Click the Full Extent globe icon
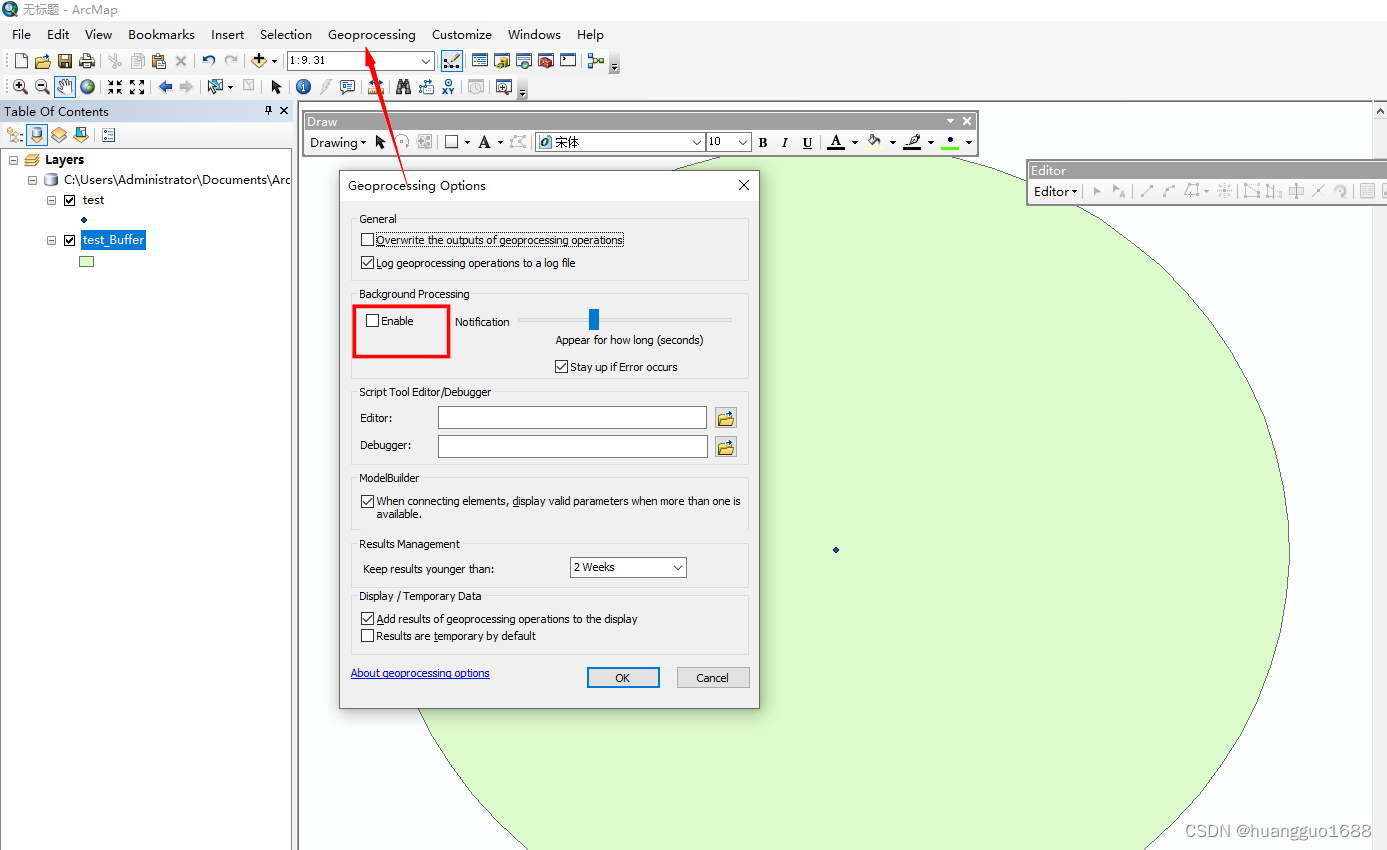This screenshot has height=850, width=1387. point(87,87)
